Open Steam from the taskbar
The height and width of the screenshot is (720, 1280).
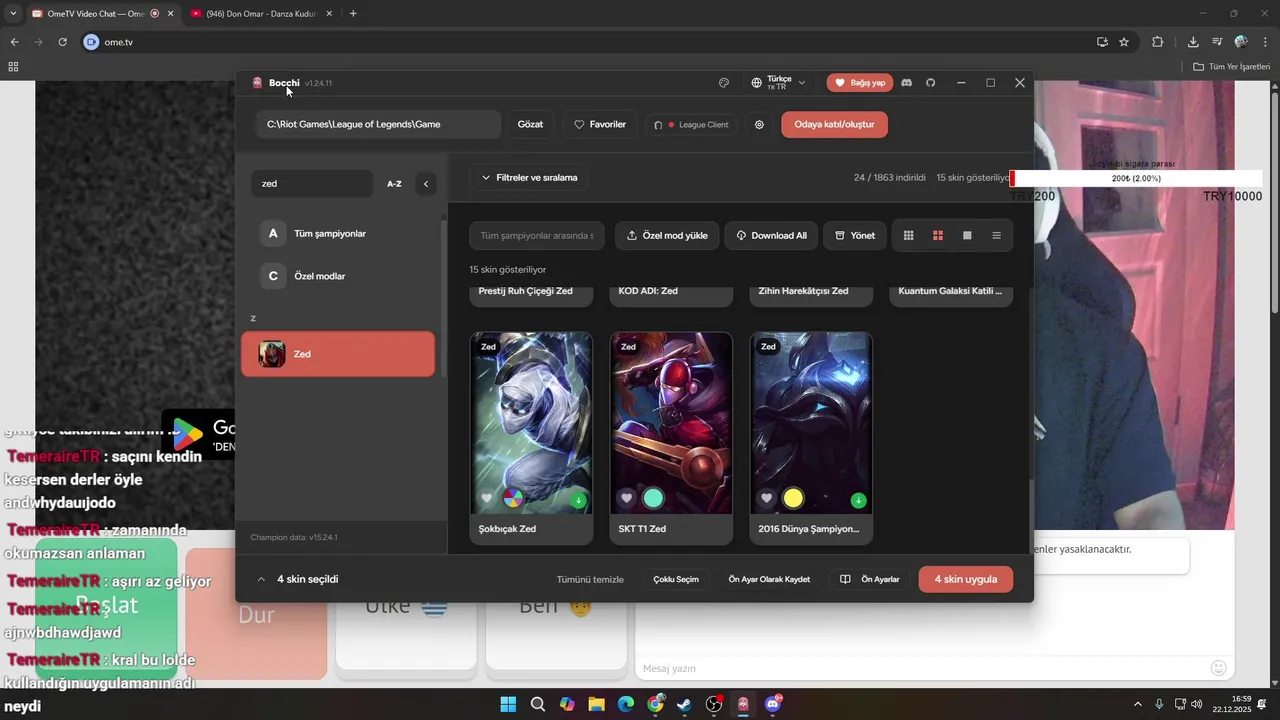[x=684, y=704]
